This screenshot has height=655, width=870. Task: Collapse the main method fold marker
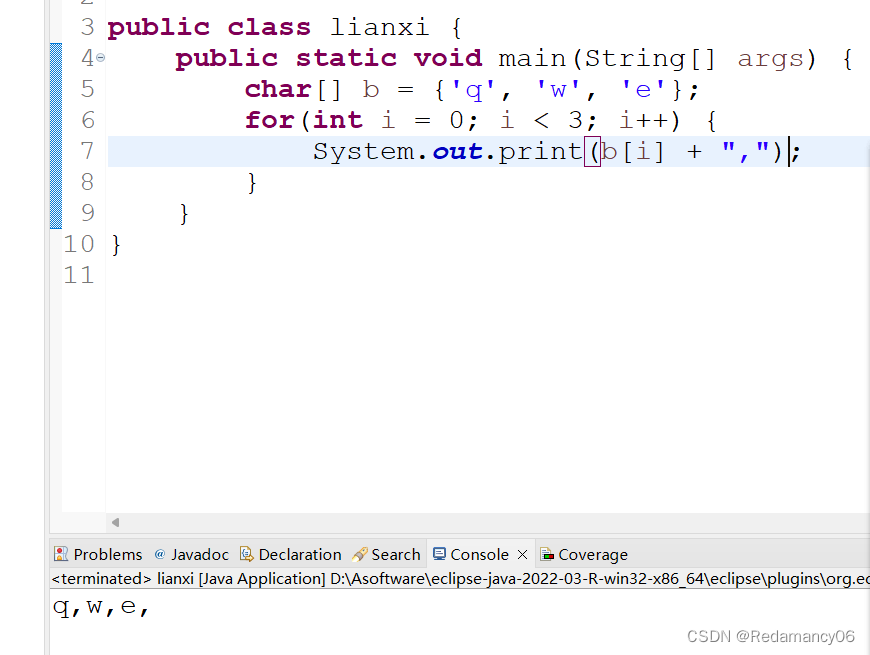pos(100,57)
